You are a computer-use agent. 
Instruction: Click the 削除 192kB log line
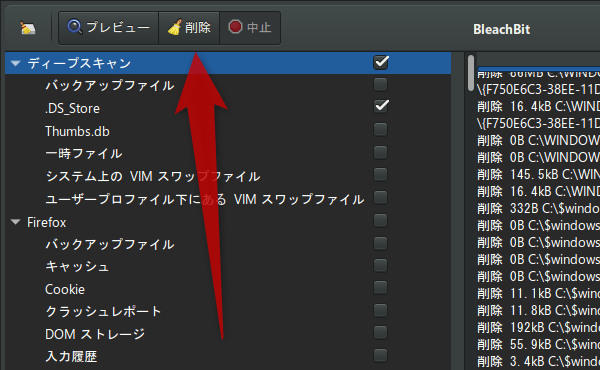tap(538, 328)
